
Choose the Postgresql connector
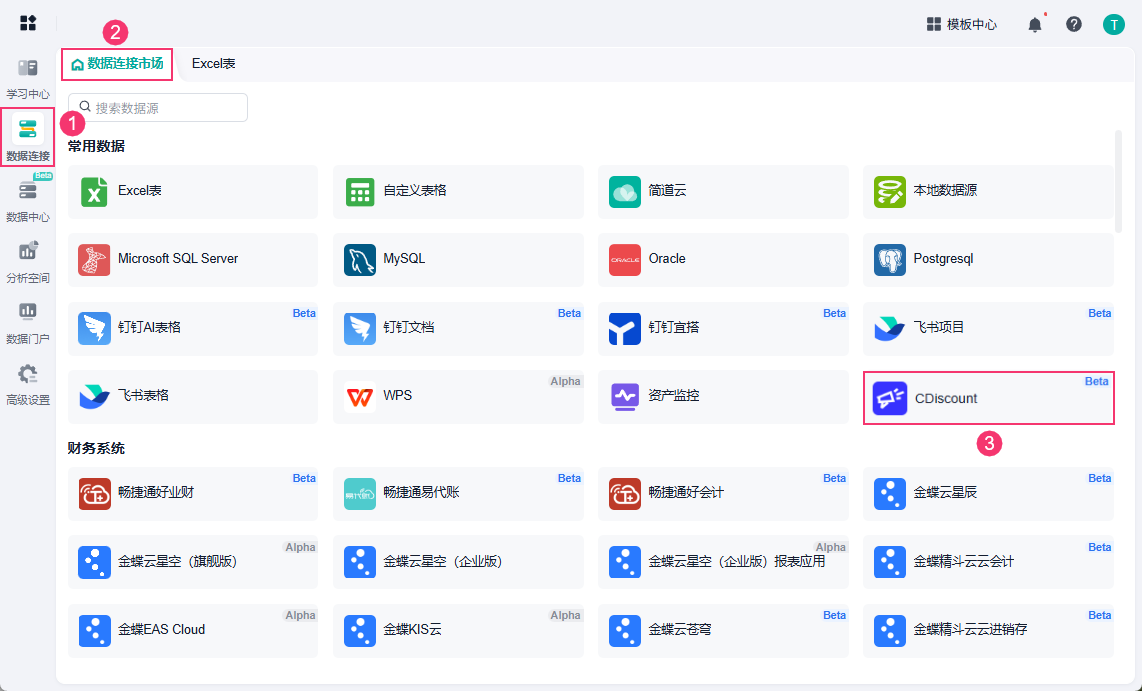click(x=988, y=260)
